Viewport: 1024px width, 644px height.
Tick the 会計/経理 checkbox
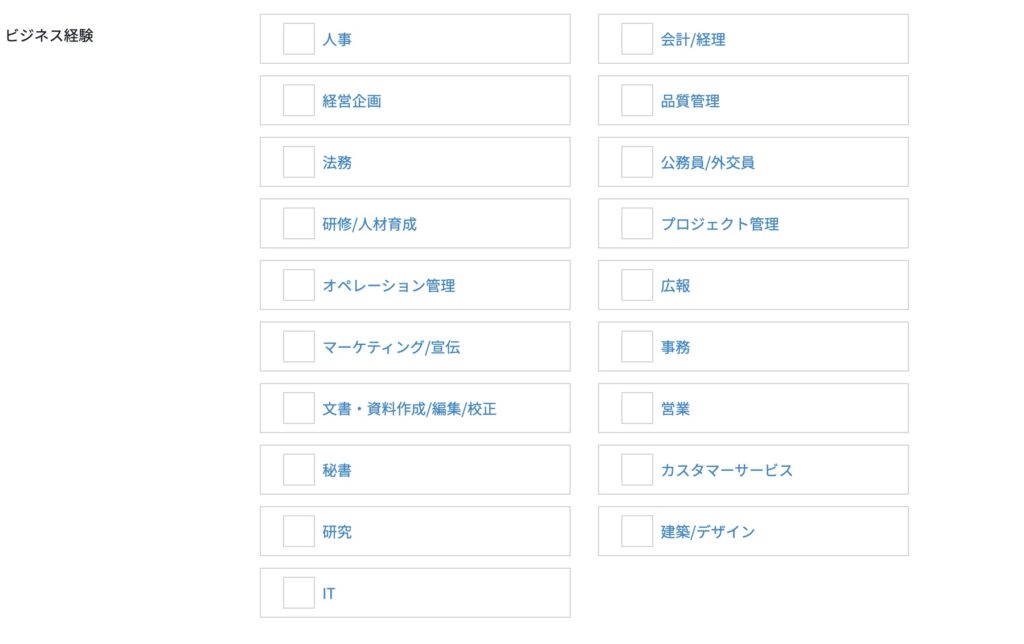(636, 39)
